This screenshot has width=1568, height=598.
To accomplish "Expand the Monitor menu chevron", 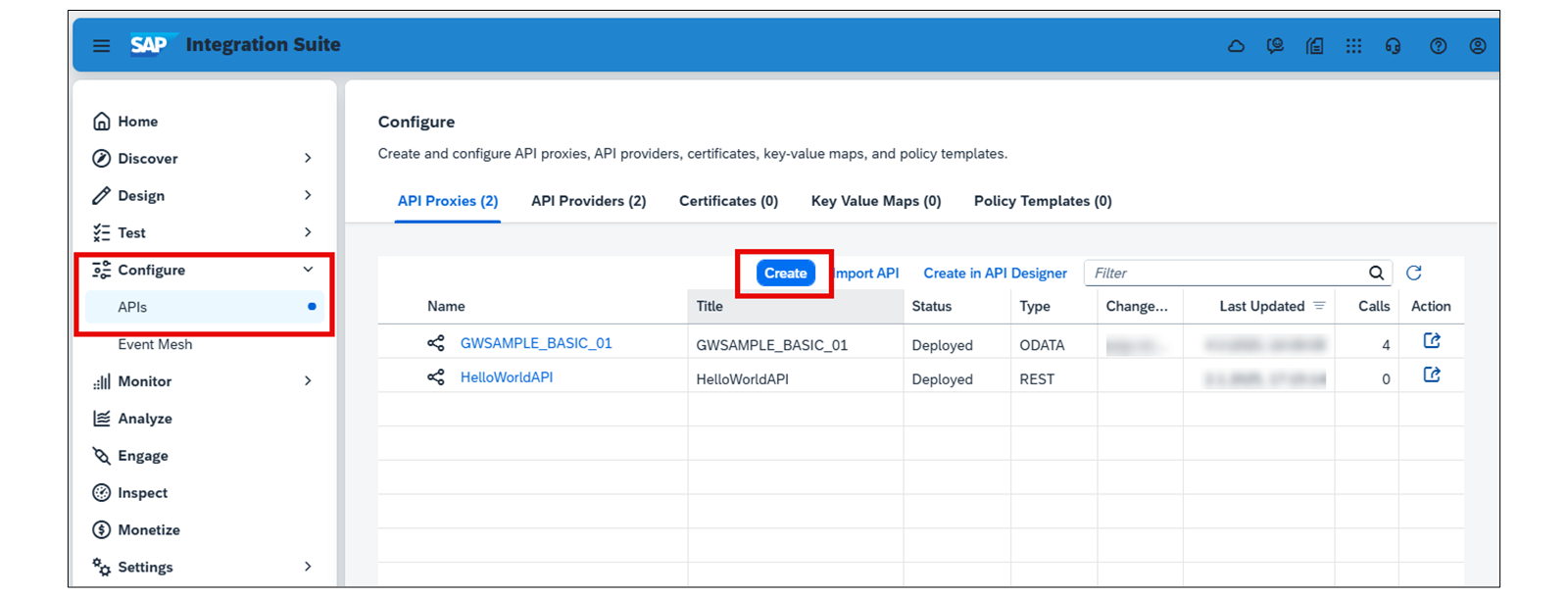I will click(x=308, y=381).
